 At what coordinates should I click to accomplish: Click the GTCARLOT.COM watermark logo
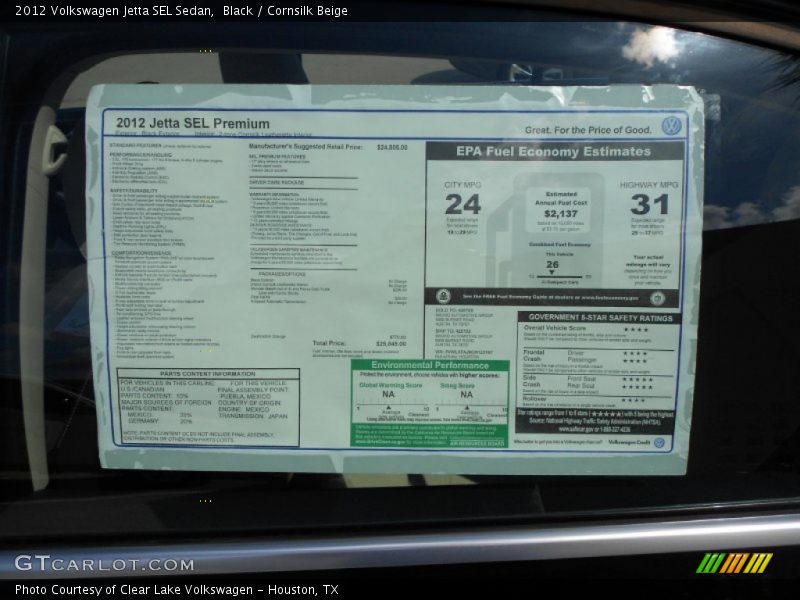point(104,563)
